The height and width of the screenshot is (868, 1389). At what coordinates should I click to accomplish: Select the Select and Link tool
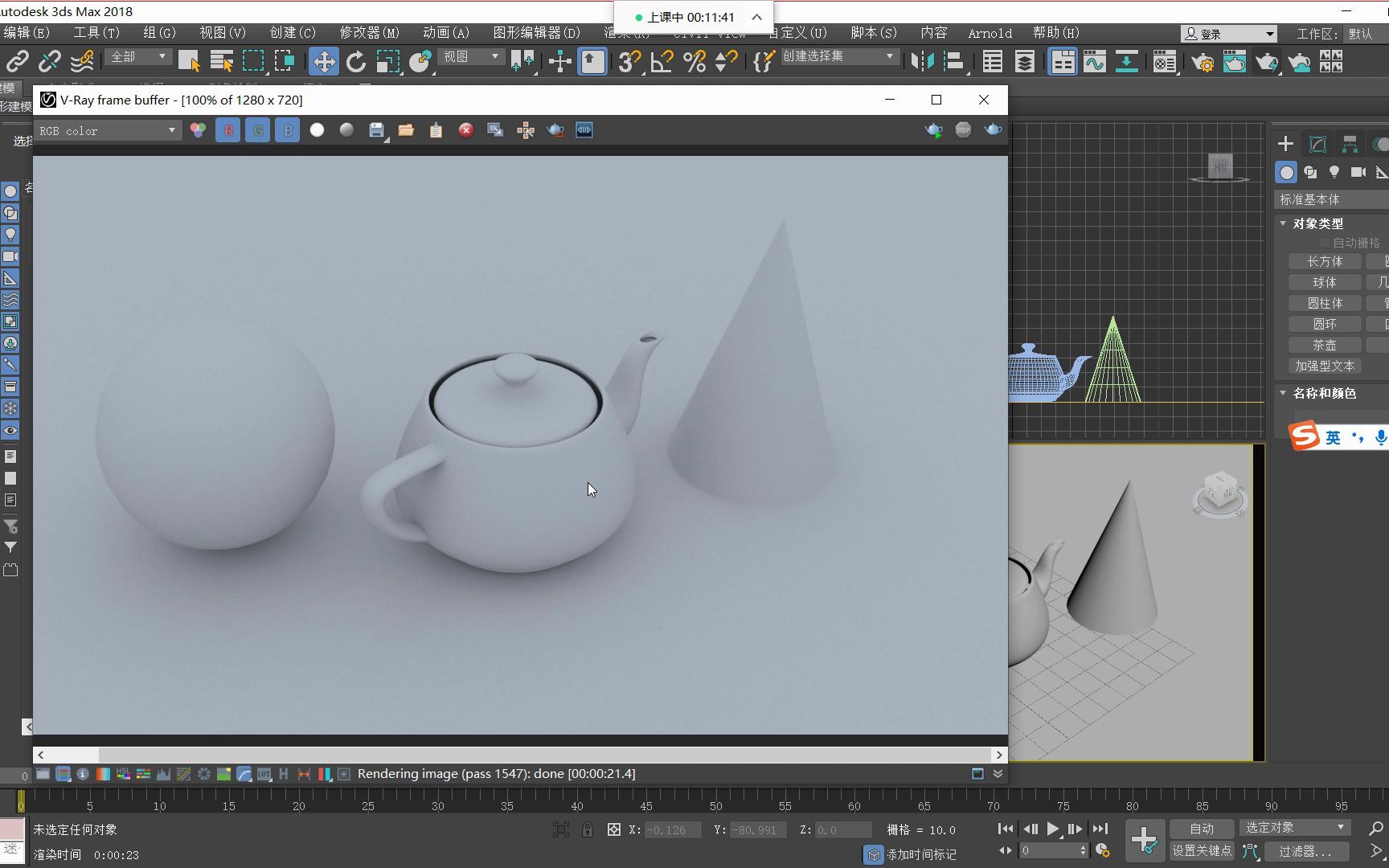(17, 61)
